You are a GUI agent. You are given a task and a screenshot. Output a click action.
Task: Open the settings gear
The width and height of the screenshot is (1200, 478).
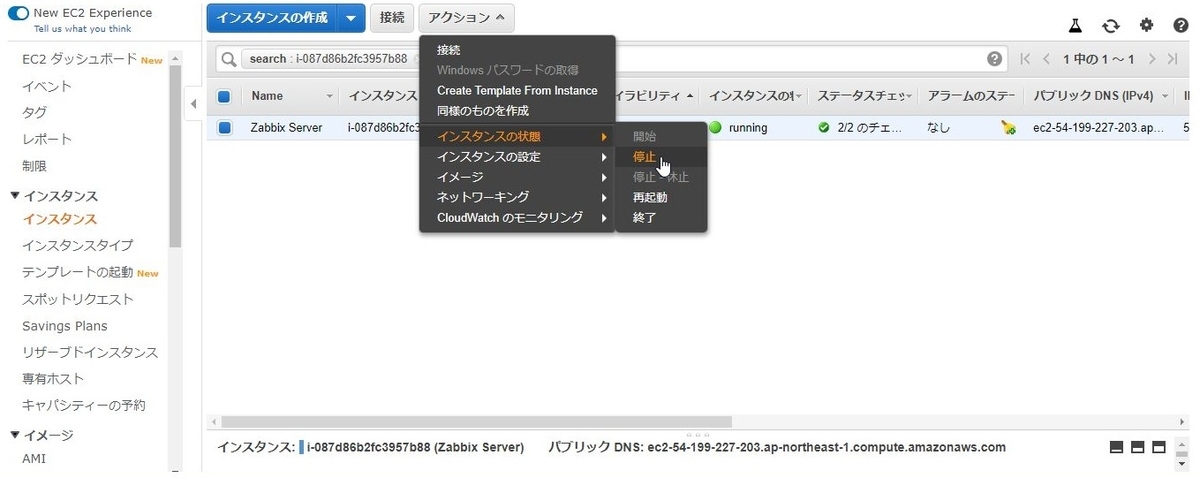pos(1146,25)
